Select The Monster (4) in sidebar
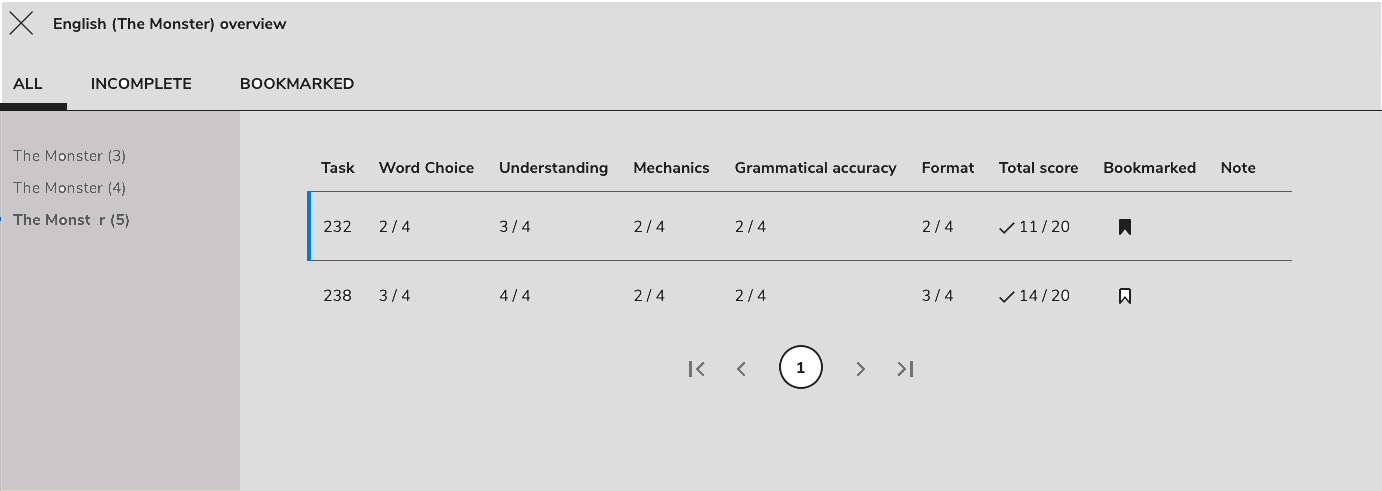 tap(70, 188)
